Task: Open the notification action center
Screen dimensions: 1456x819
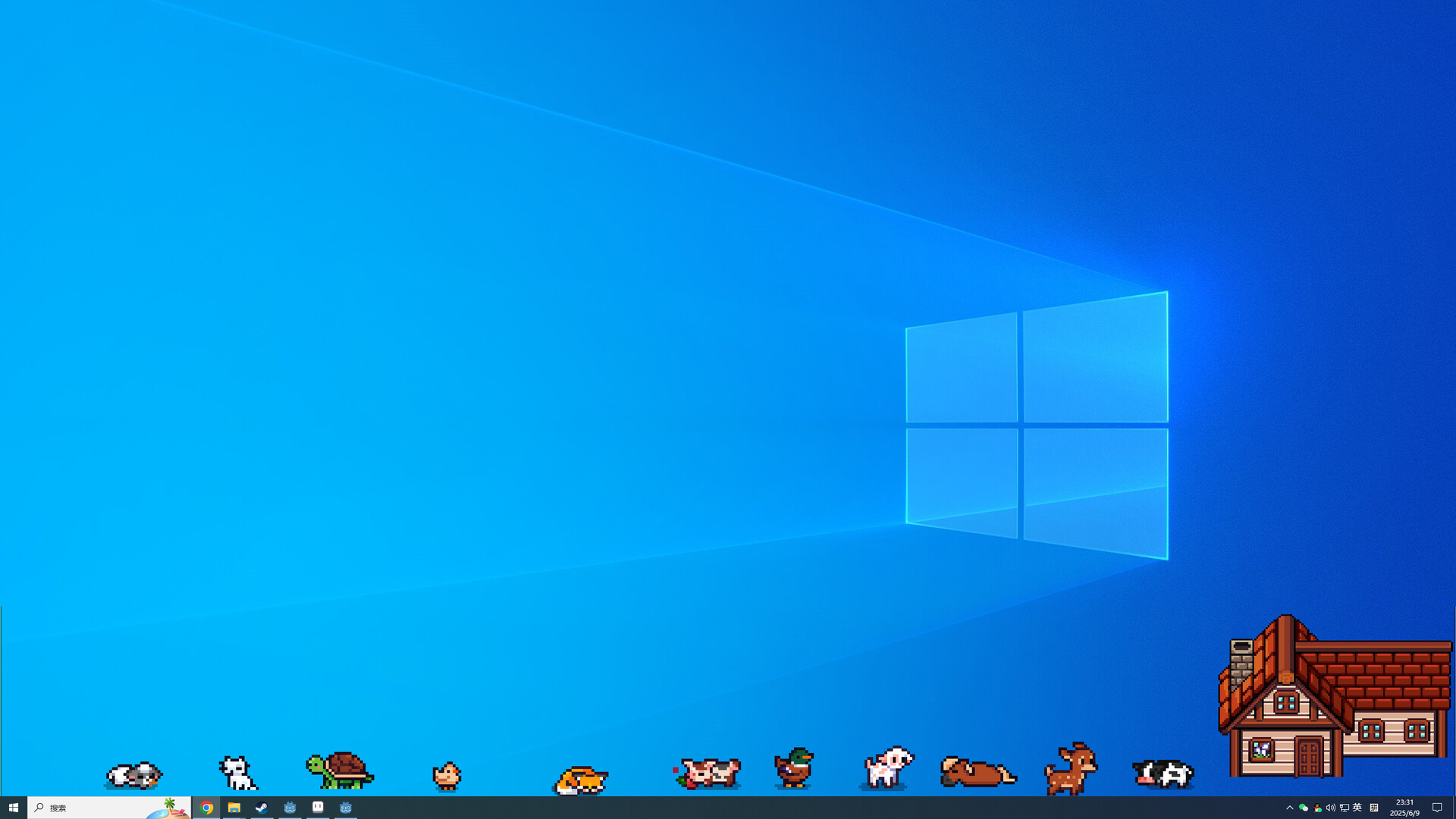Action: (1436, 808)
